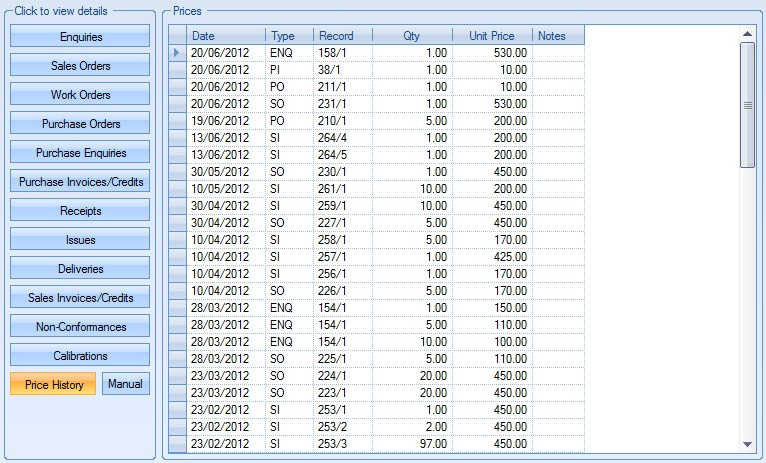
Task: Show Work Orders list
Action: [x=80, y=95]
